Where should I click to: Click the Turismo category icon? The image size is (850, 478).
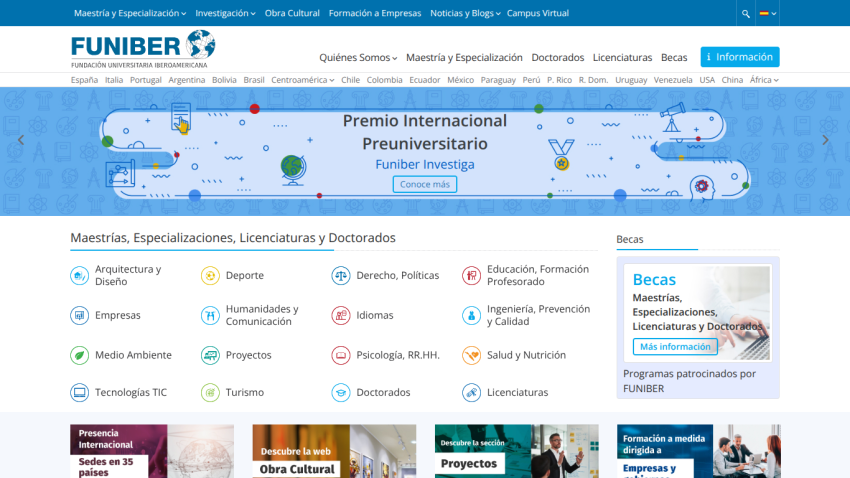(x=210, y=392)
